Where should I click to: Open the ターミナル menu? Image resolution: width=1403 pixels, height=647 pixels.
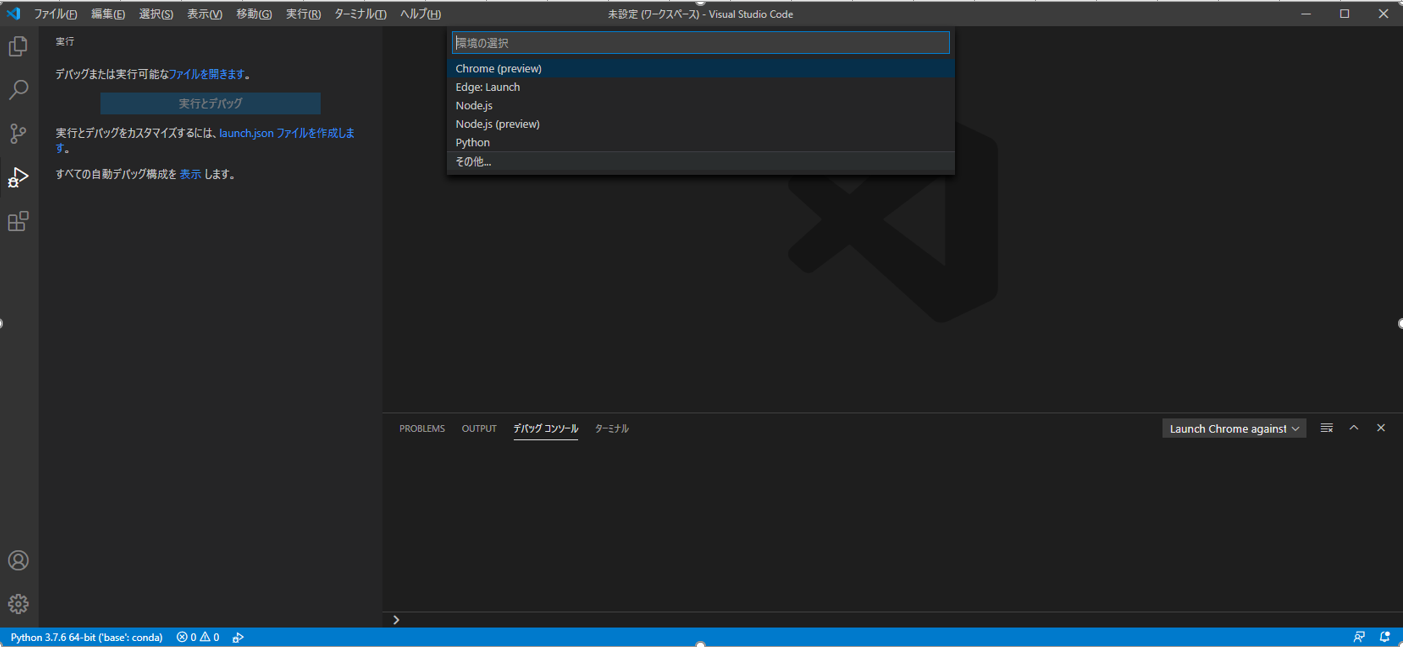click(360, 14)
